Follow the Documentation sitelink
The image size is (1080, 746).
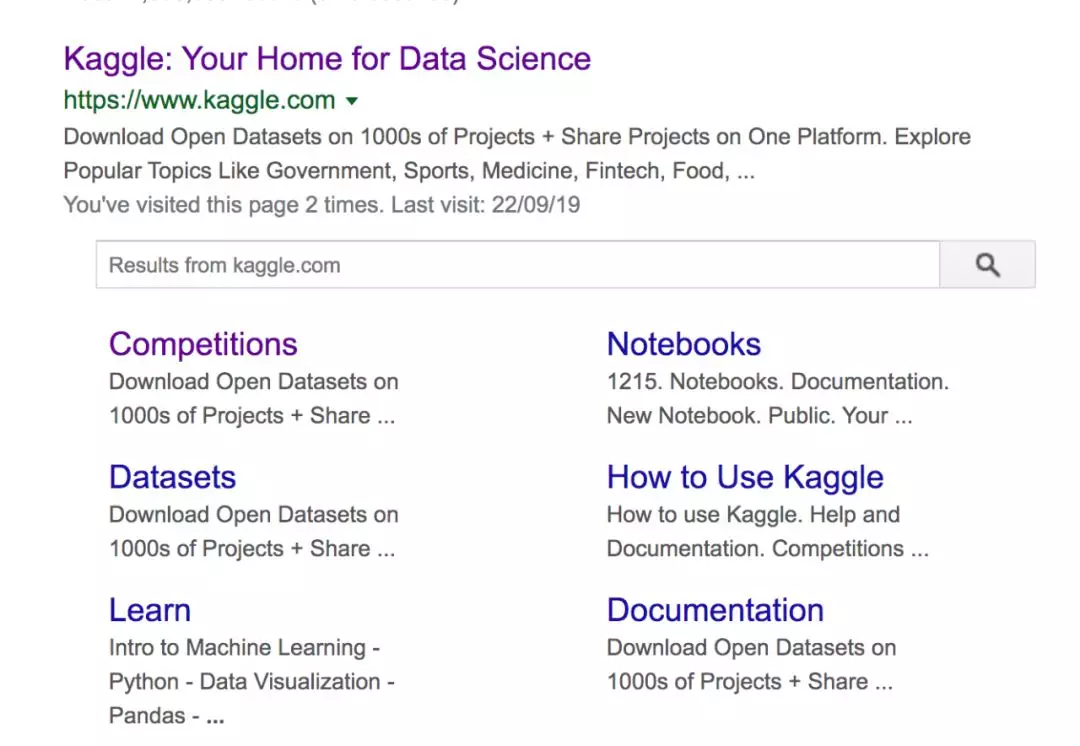[x=715, y=610]
